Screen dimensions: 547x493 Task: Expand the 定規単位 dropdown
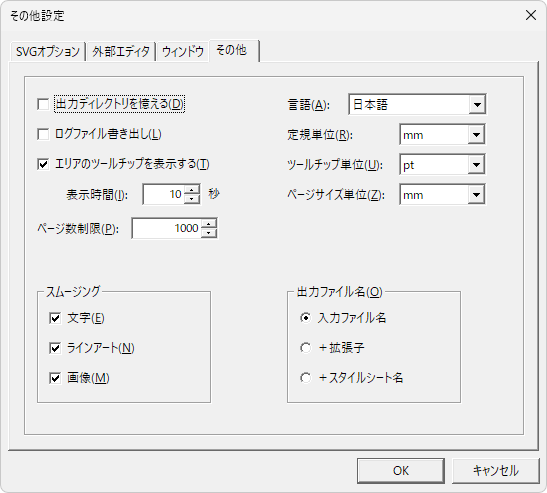(476, 135)
